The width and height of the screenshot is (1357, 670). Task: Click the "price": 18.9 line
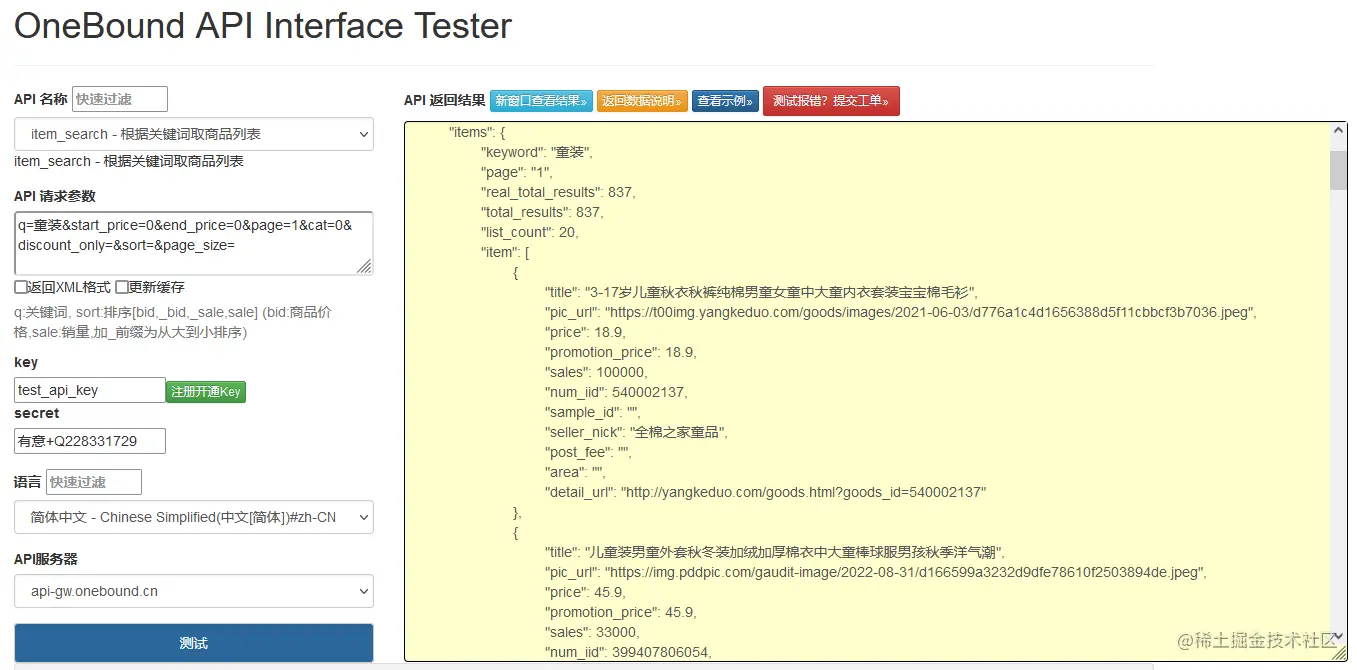[585, 332]
